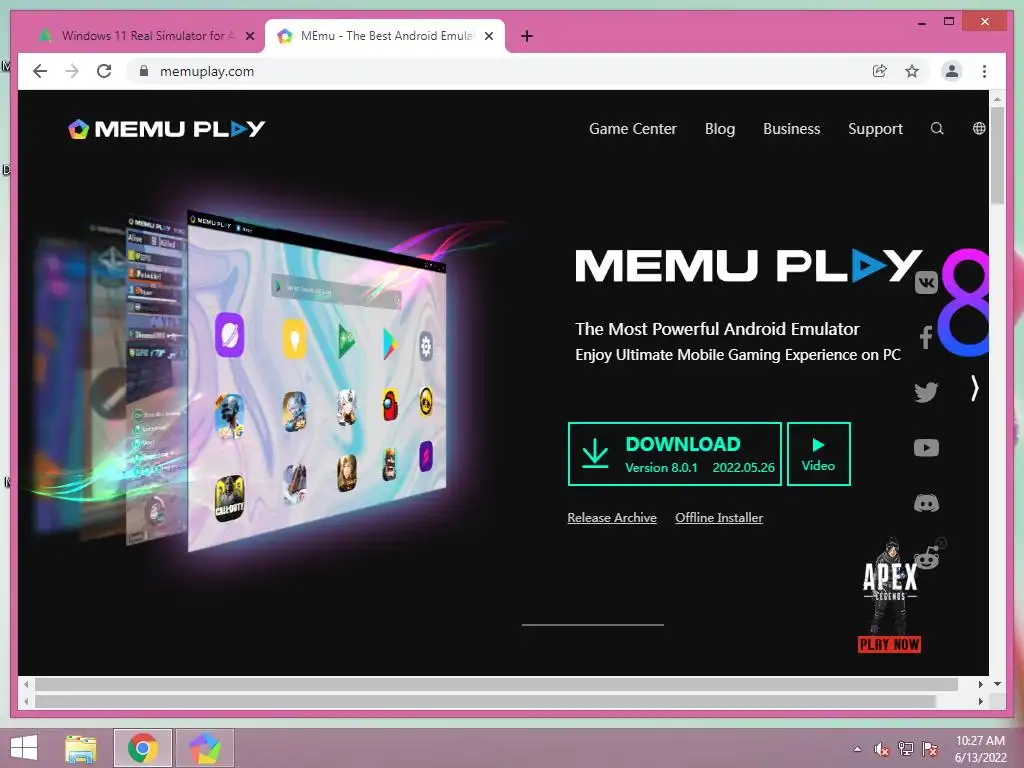Open Chrome three-dot menu
The width and height of the screenshot is (1024, 768).
[984, 71]
